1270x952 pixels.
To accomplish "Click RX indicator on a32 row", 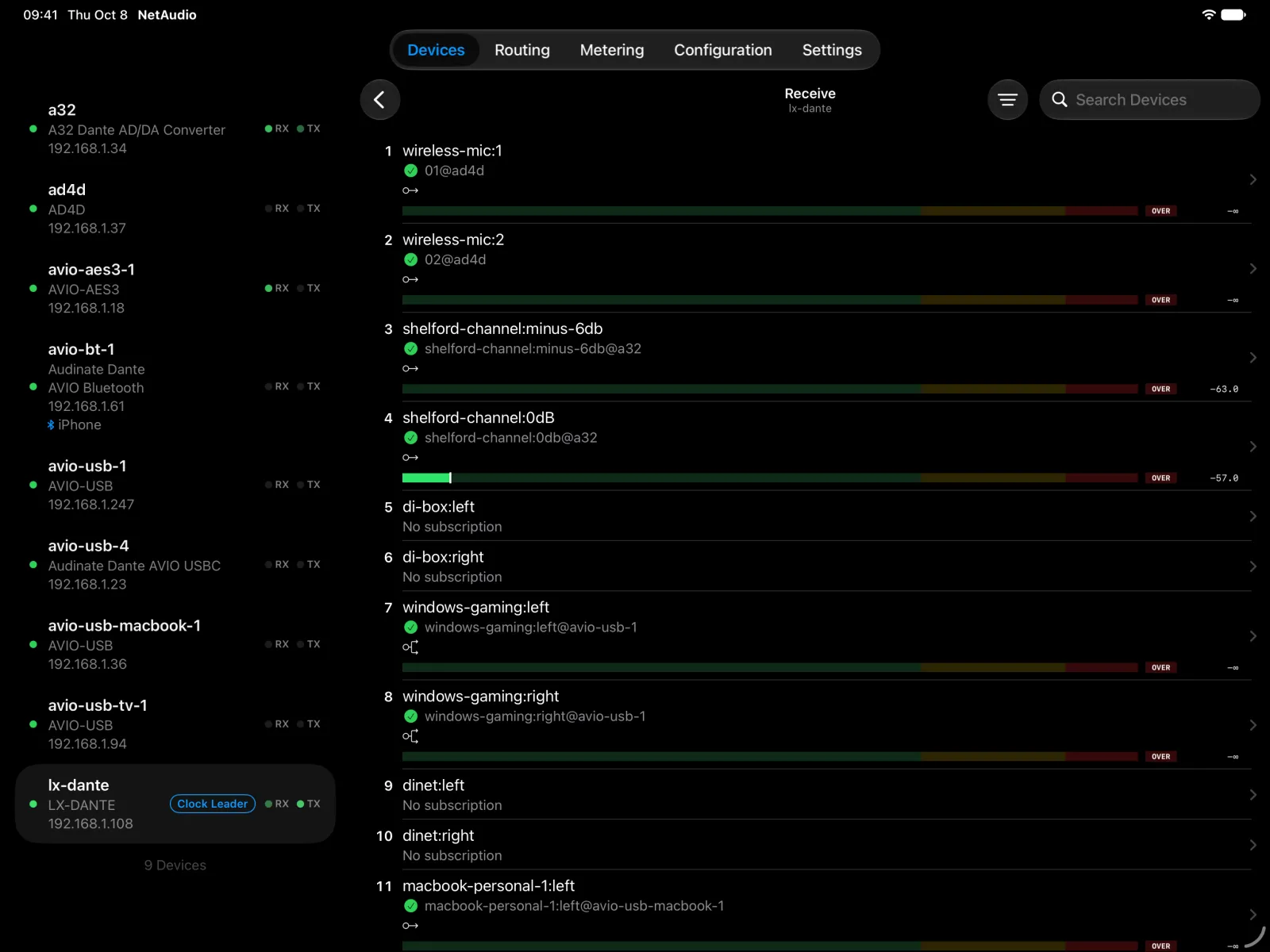I will coord(277,129).
